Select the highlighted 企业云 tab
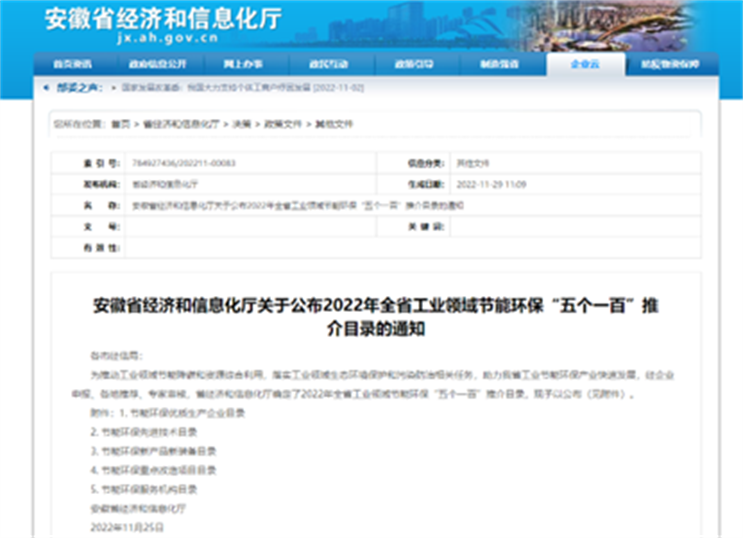Image resolution: width=743 pixels, height=538 pixels. pos(585,64)
